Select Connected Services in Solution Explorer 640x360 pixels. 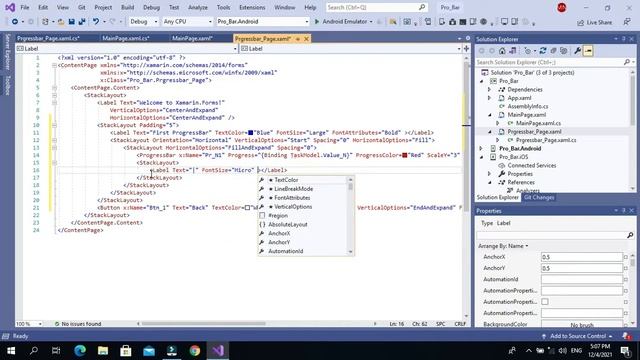(531, 165)
